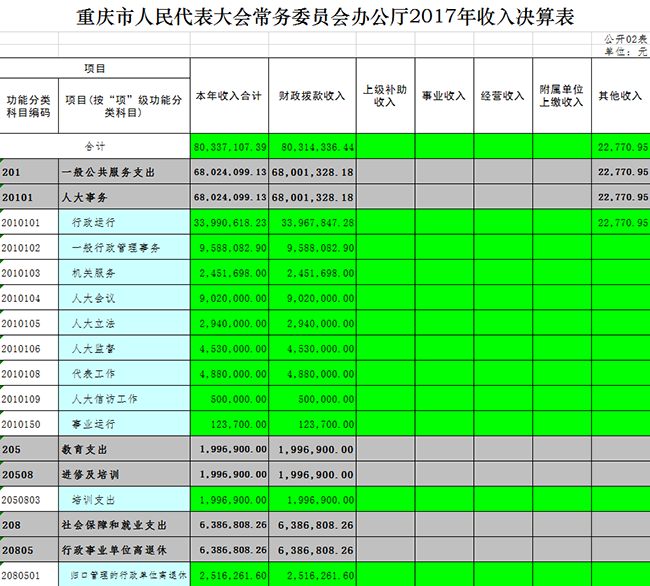The height and width of the screenshot is (586, 650).
Task: Click the 教育支出 category row
Action: 86,449
